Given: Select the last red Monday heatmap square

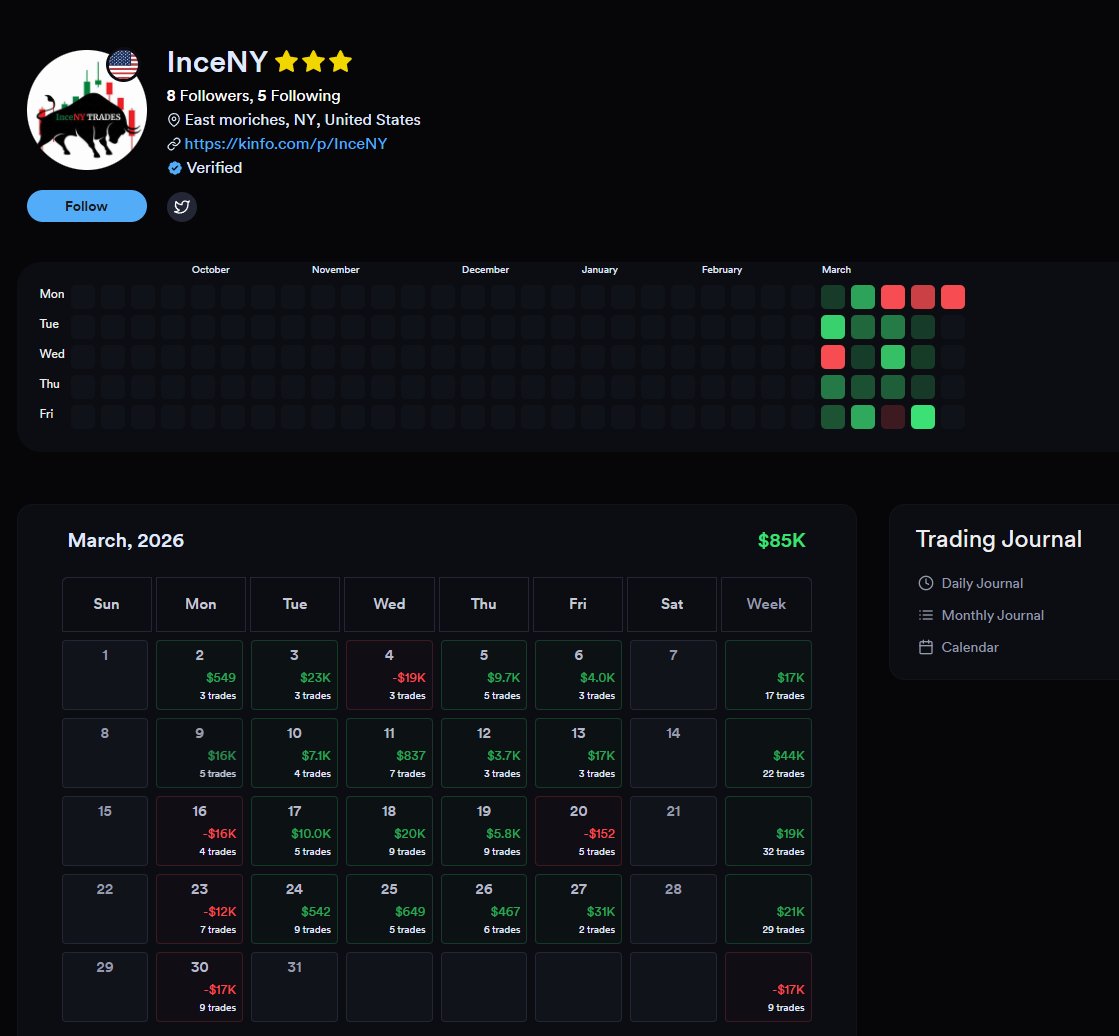Looking at the screenshot, I should coord(953,297).
